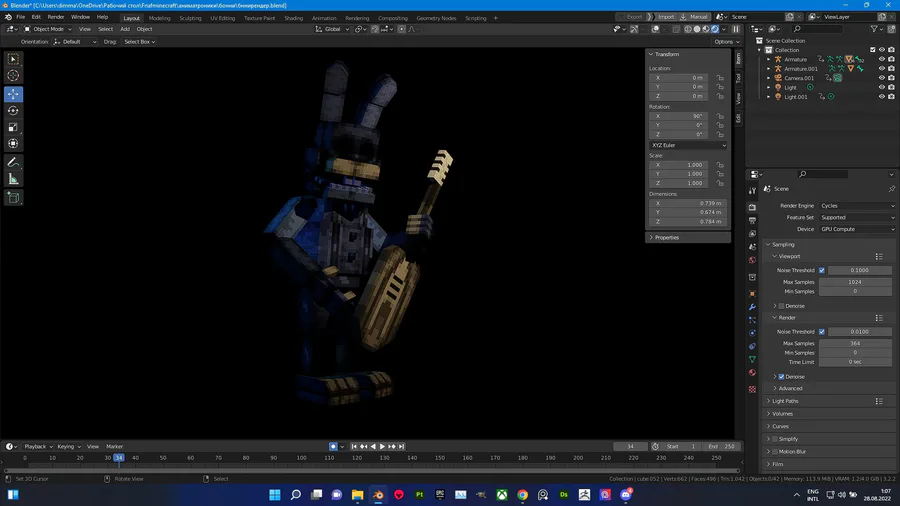This screenshot has height=506, width=900.
Task: Disable the render Denoise checkbox
Action: coord(781,377)
